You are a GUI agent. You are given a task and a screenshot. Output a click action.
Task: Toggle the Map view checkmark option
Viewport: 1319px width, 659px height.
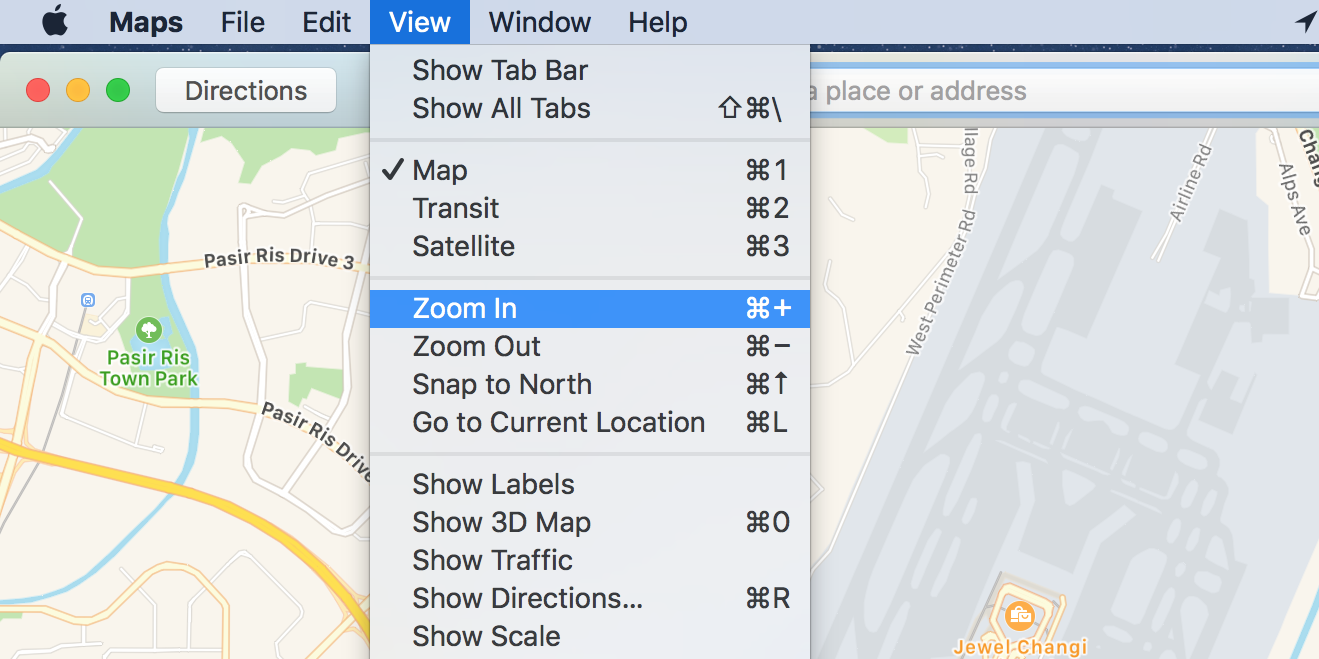(x=440, y=170)
